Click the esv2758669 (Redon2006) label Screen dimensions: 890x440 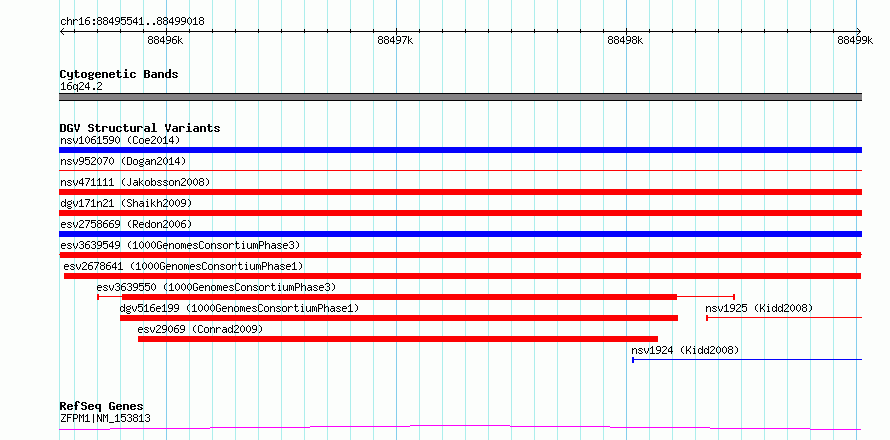click(x=126, y=224)
